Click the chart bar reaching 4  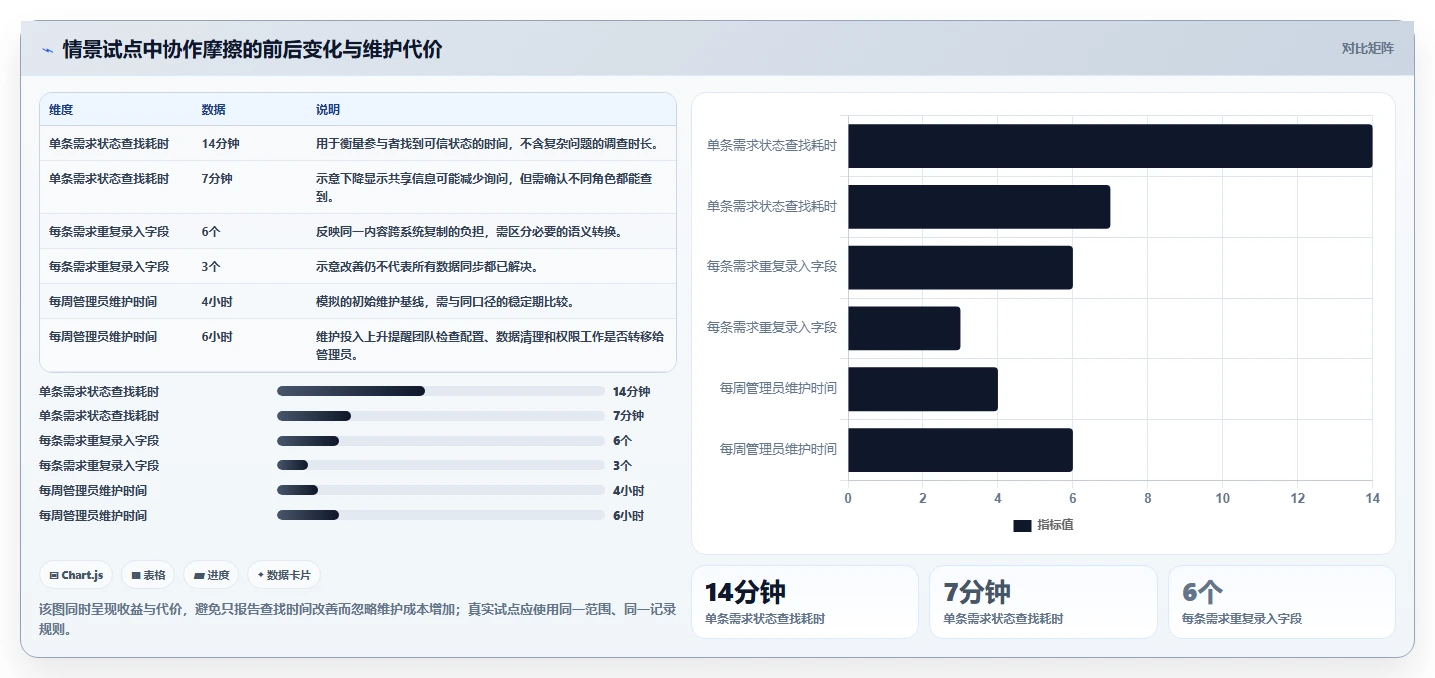923,389
